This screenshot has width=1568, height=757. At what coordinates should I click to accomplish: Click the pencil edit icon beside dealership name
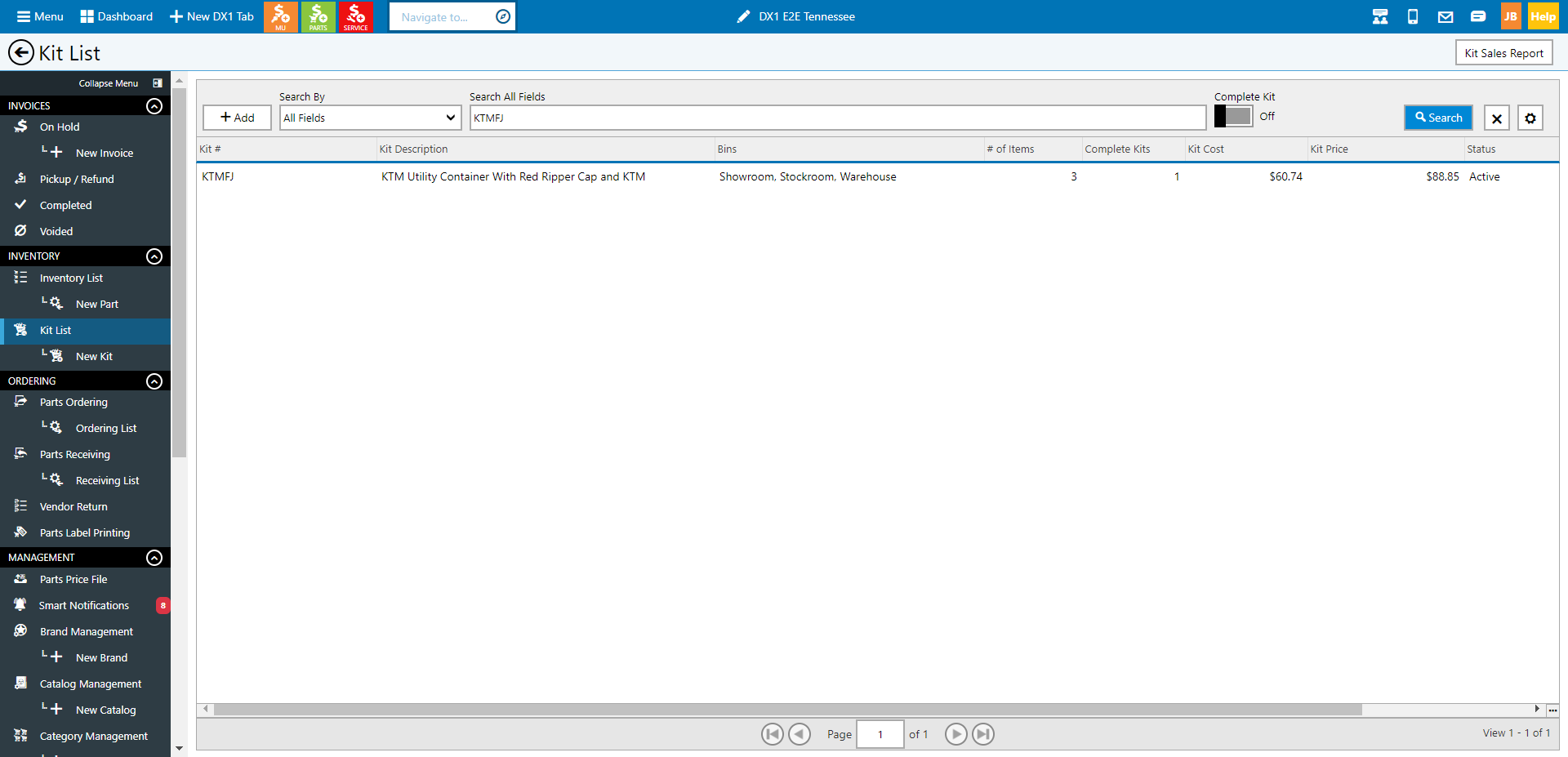click(743, 16)
